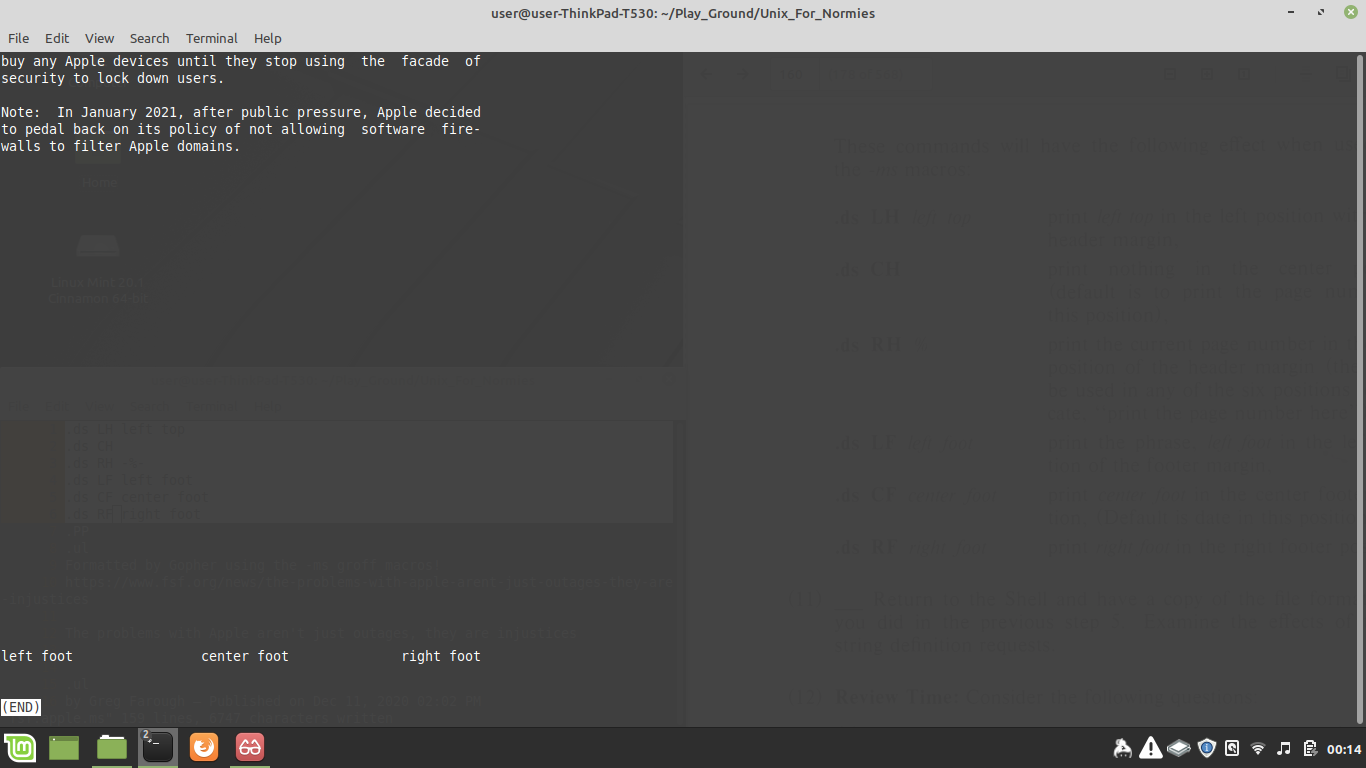This screenshot has height=768, width=1366.
Task: Open the sound music note tray icon
Action: point(1284,748)
